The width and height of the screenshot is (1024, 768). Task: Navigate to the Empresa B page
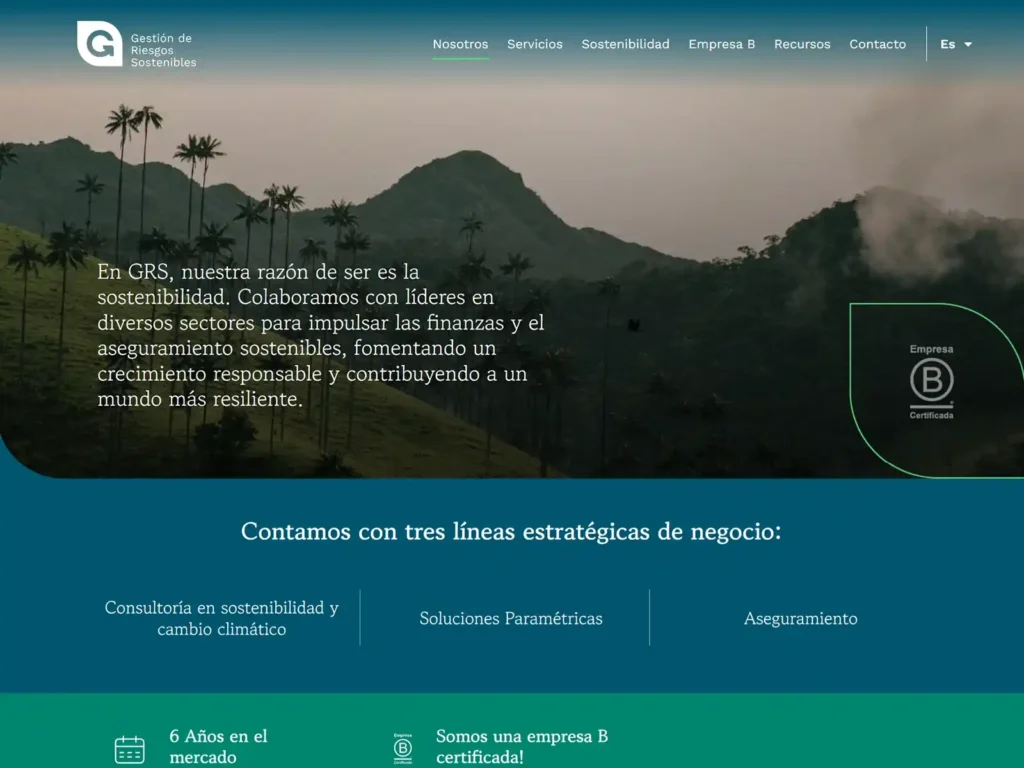[721, 44]
